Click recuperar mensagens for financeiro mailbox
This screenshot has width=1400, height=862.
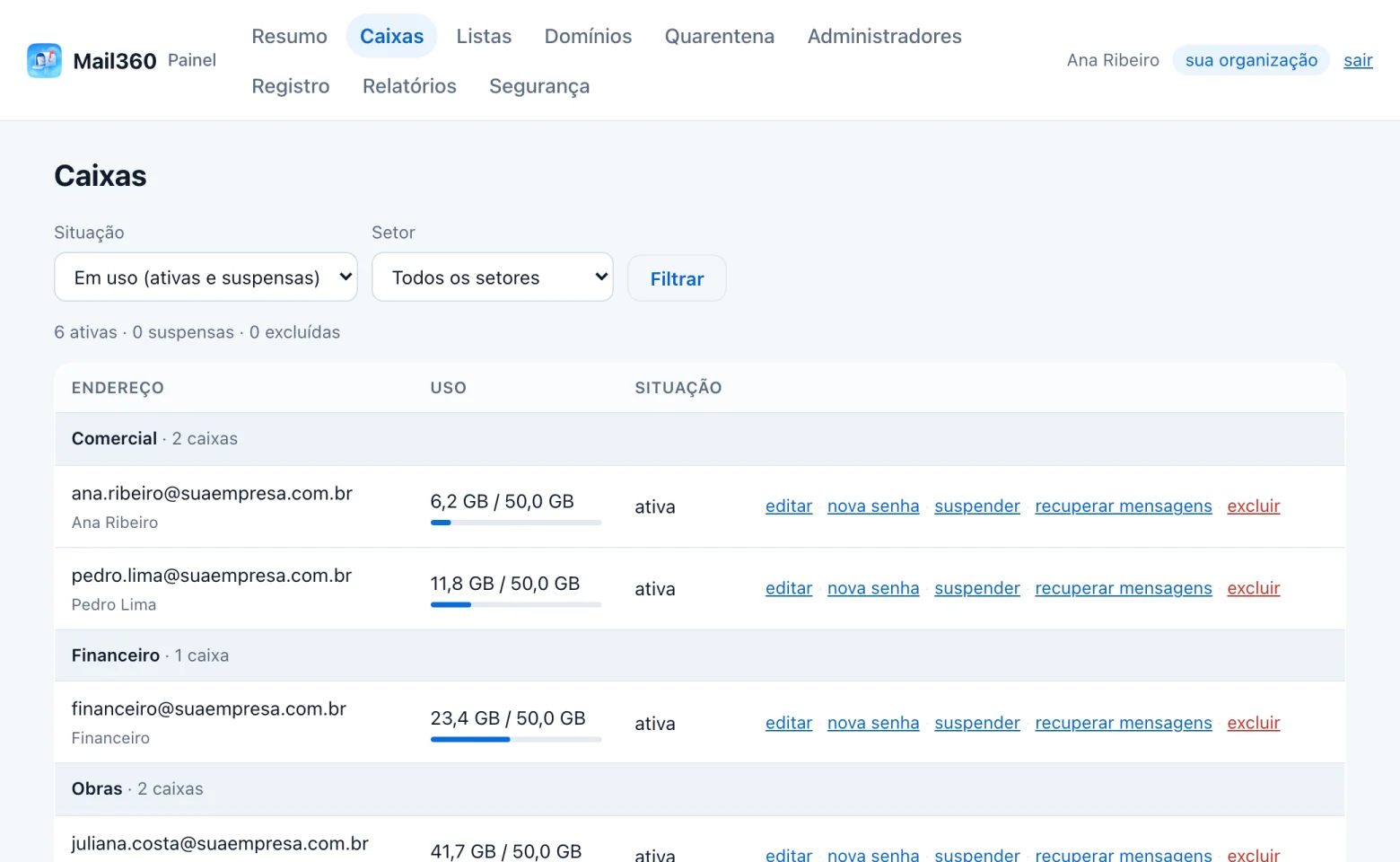(x=1124, y=723)
